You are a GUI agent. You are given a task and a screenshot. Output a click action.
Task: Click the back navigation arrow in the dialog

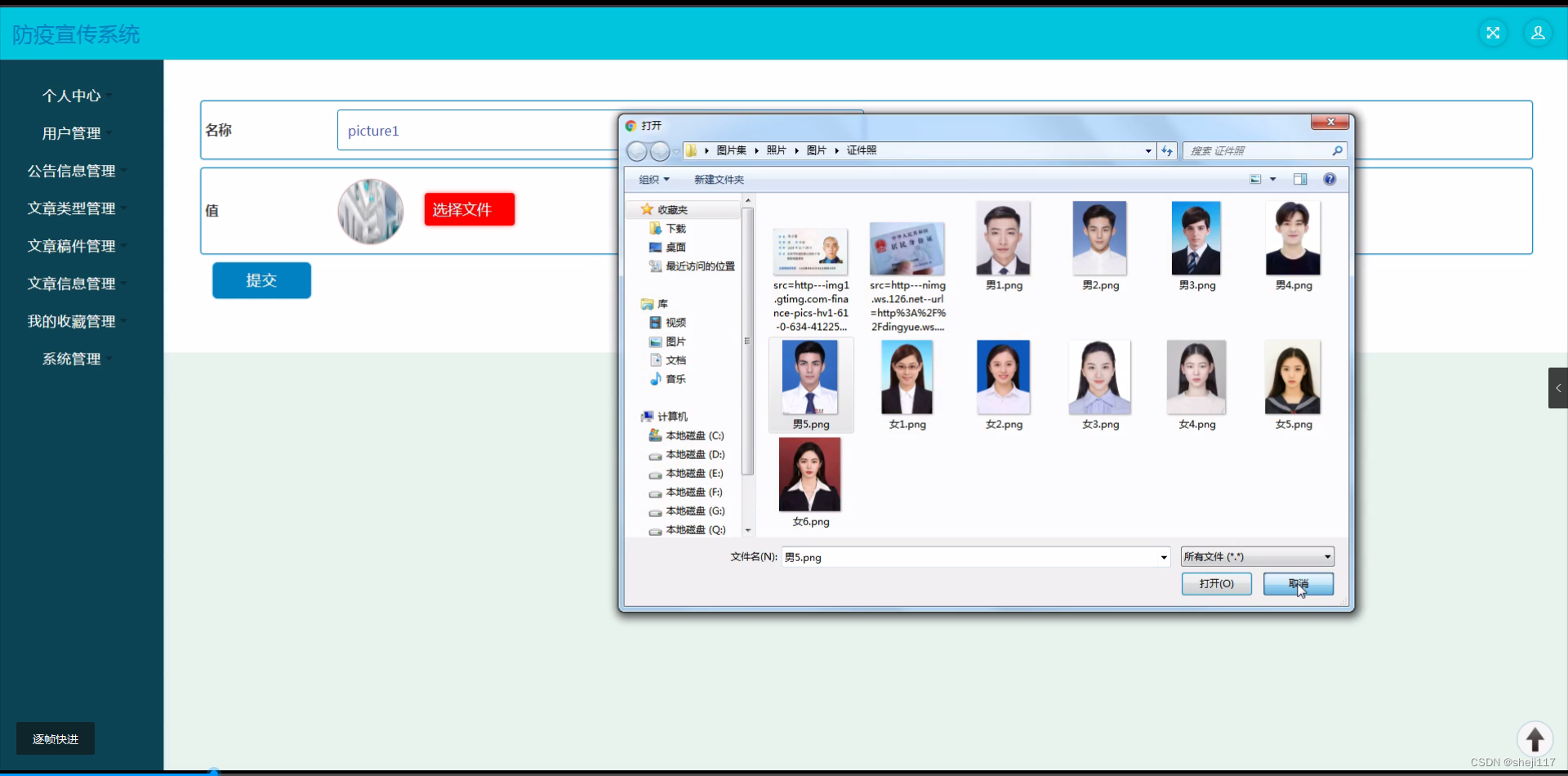pos(638,151)
